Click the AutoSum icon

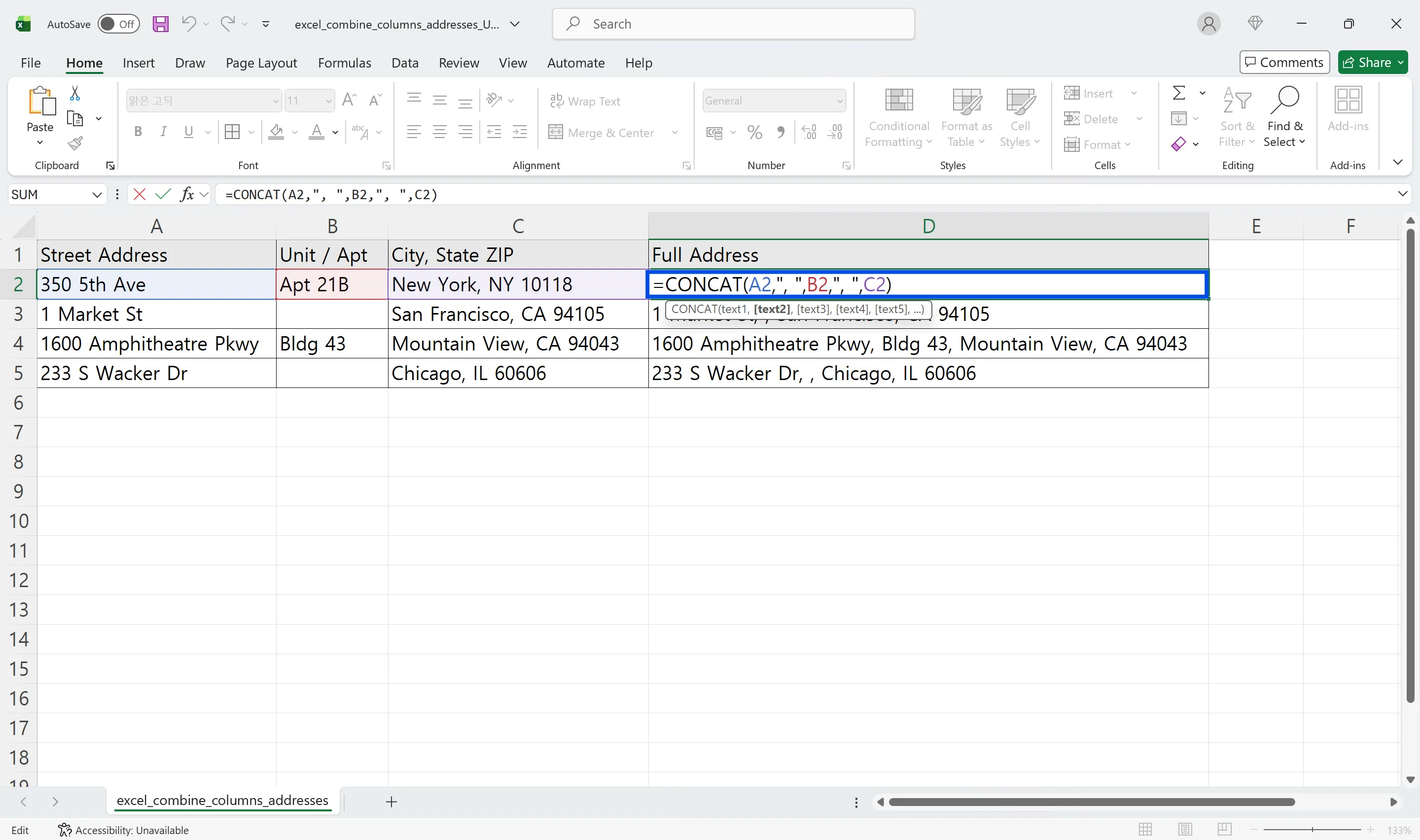pyautogui.click(x=1179, y=92)
